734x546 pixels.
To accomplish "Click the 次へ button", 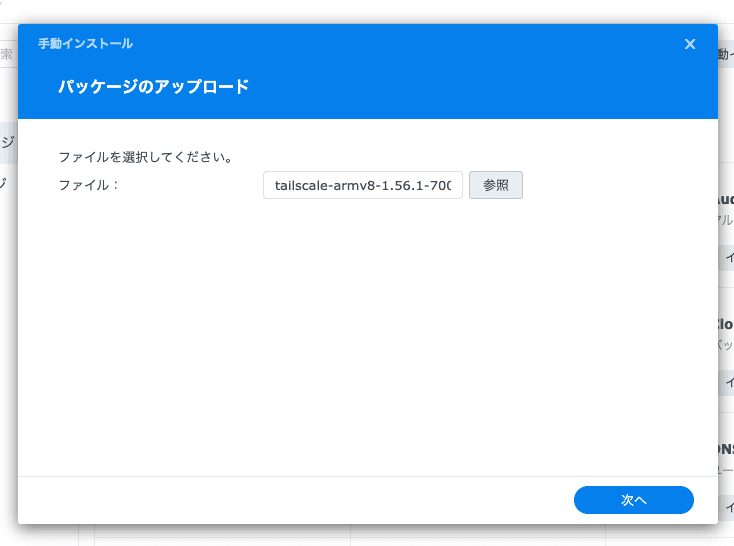I will point(633,500).
